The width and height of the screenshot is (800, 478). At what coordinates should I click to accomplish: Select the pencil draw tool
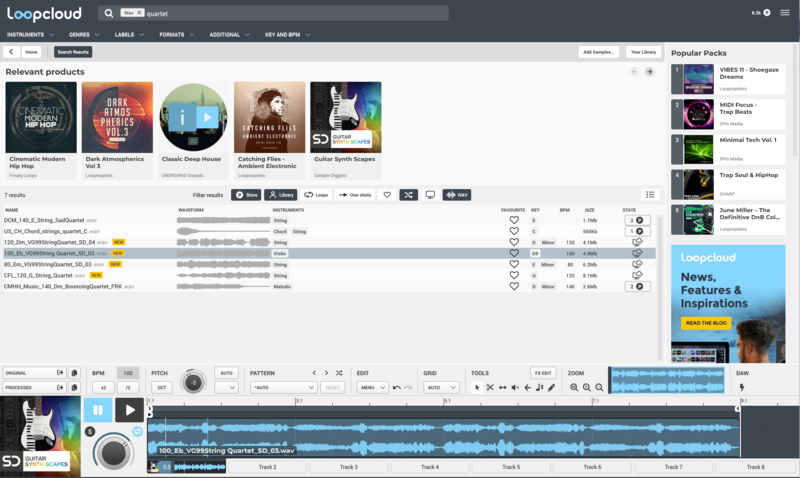(x=552, y=388)
